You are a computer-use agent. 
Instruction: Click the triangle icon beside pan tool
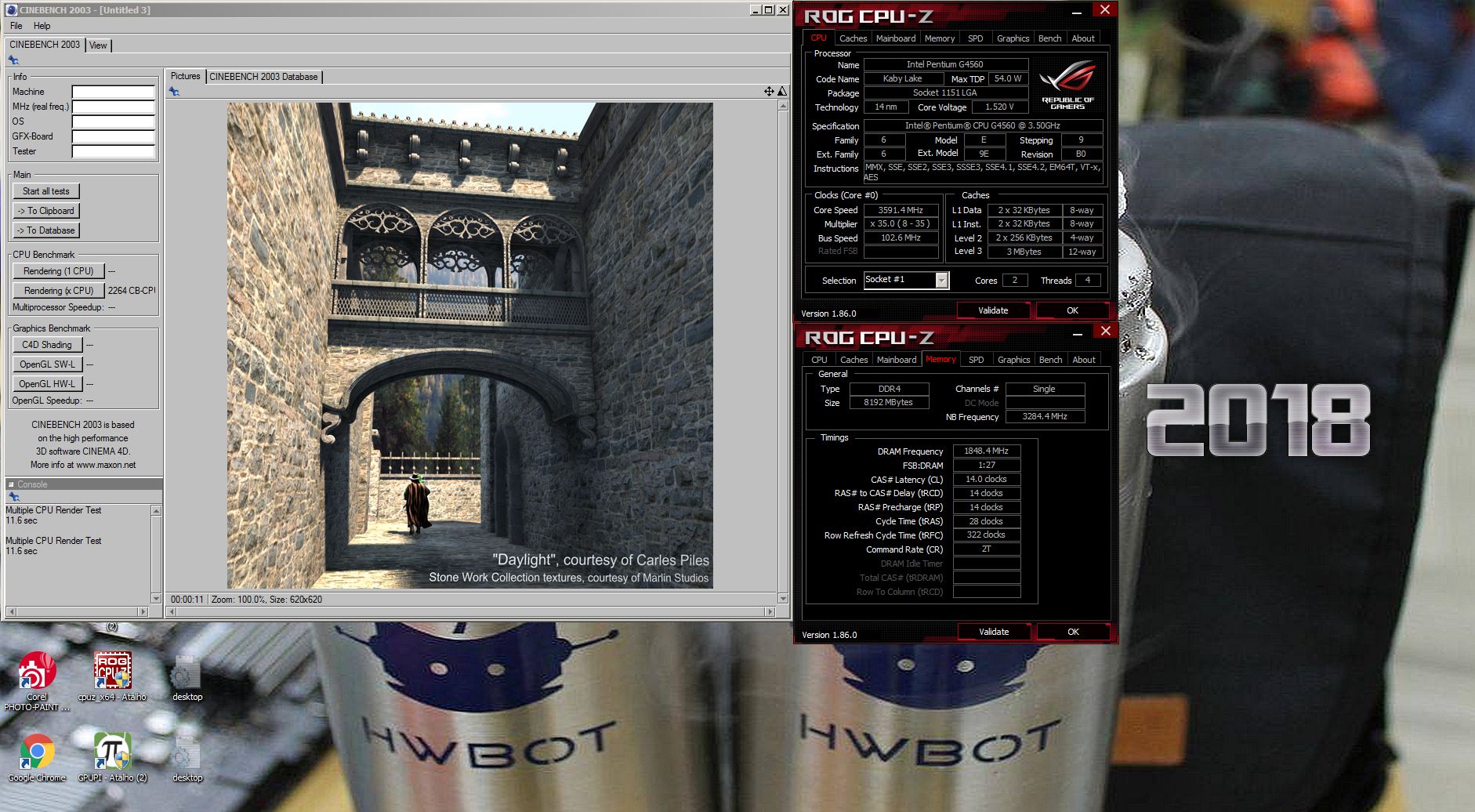781,92
